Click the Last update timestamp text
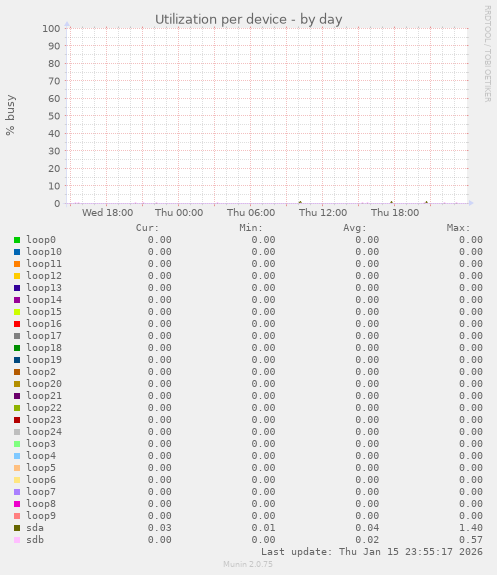This screenshot has width=497, height=575. (372, 552)
